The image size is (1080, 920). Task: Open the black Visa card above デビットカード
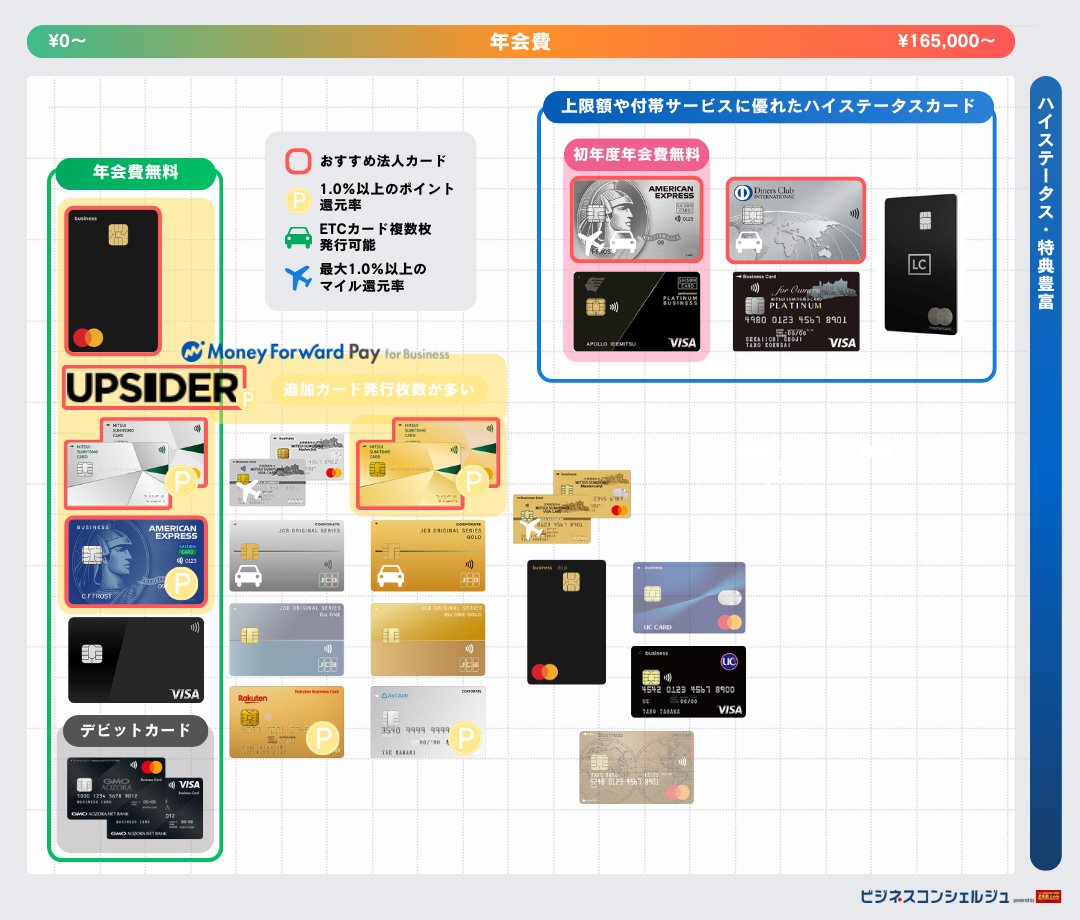[136, 660]
